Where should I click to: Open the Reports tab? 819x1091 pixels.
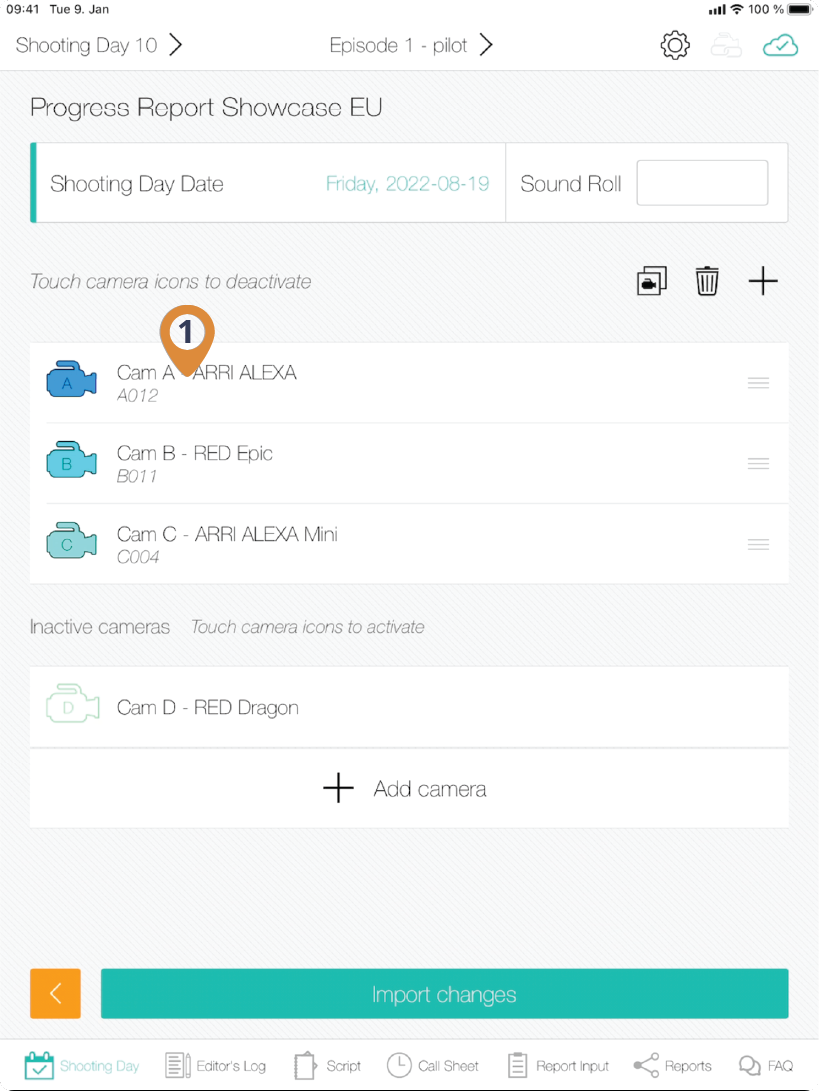click(673, 1065)
